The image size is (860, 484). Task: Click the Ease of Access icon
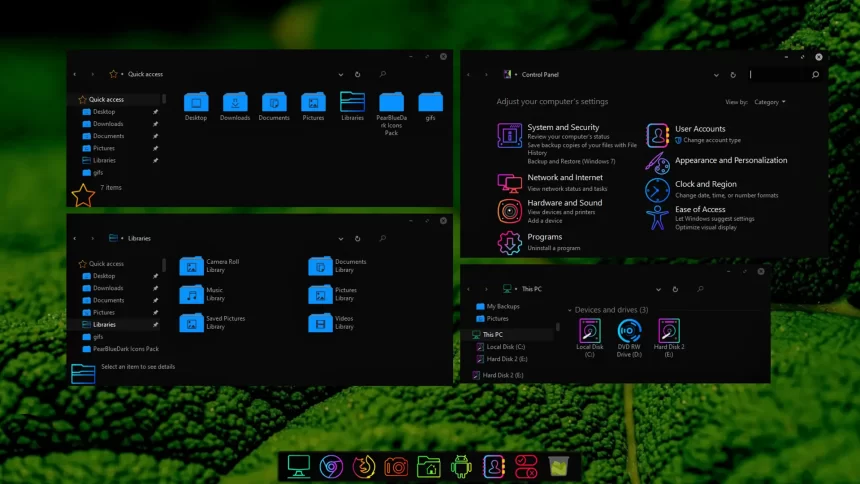(x=657, y=217)
